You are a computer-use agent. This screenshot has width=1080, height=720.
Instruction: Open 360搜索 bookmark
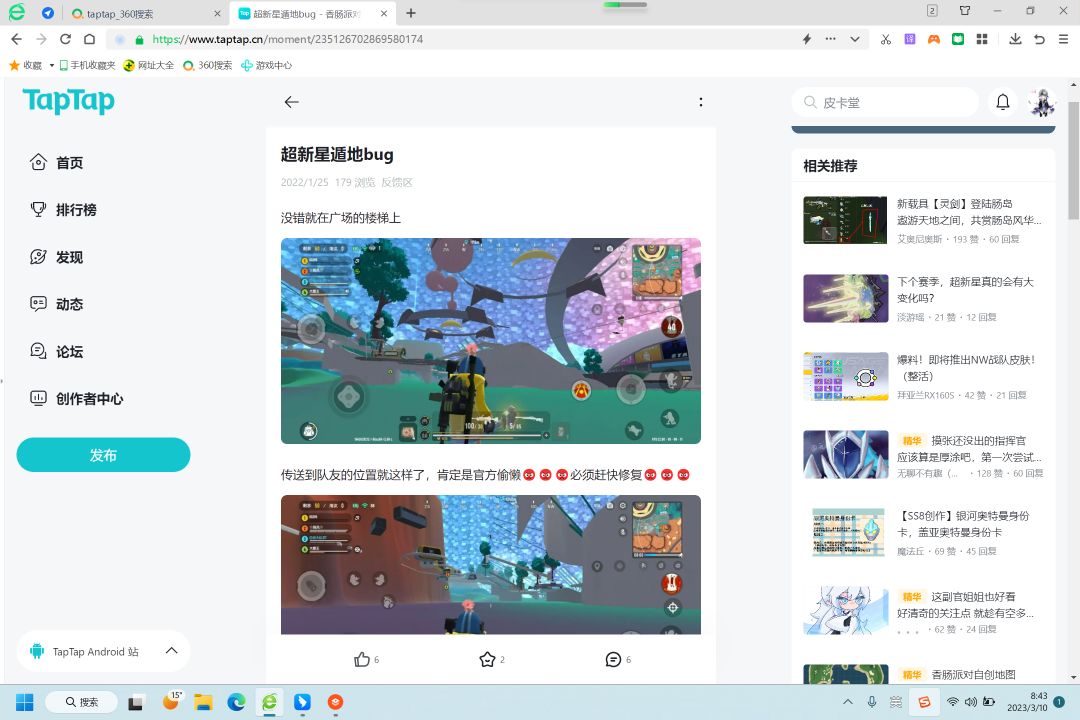click(207, 65)
